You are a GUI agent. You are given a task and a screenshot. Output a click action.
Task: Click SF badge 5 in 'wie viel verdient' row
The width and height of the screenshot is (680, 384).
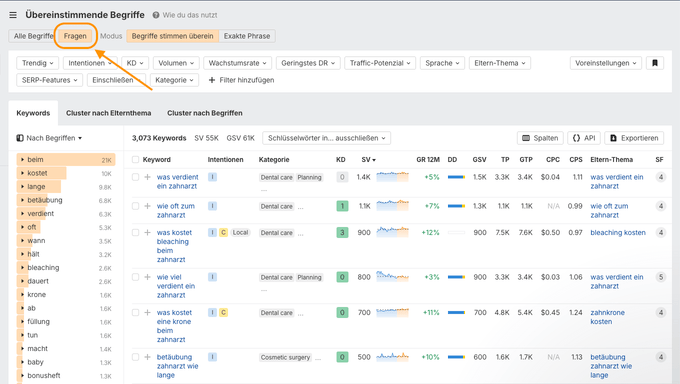coord(660,277)
